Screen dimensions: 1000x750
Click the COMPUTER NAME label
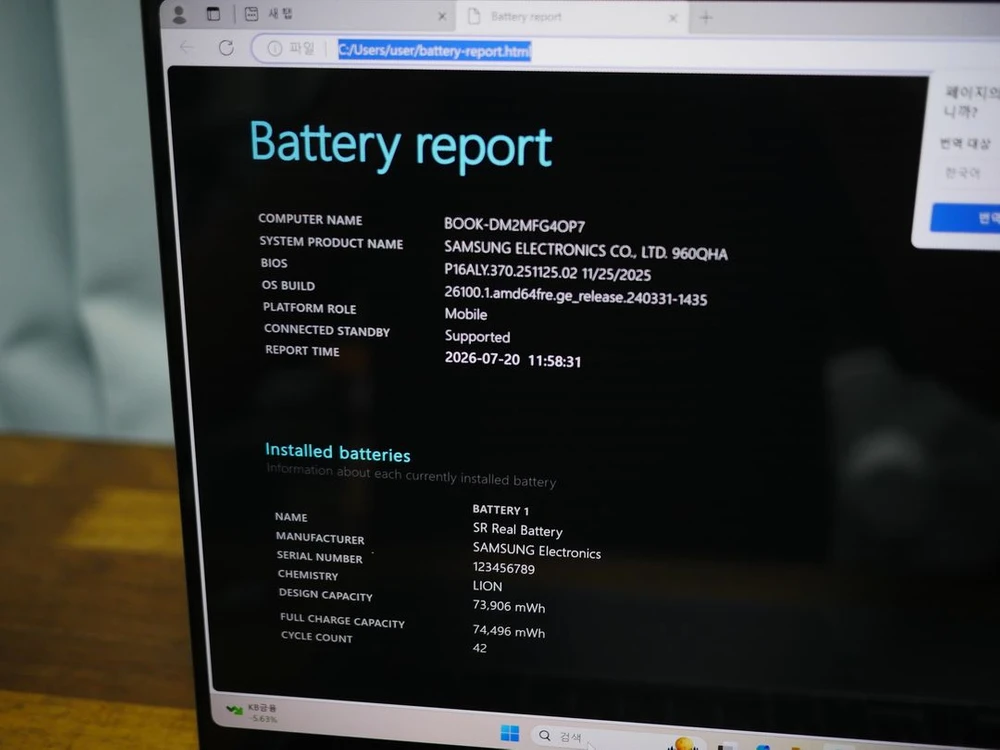pyautogui.click(x=310, y=219)
